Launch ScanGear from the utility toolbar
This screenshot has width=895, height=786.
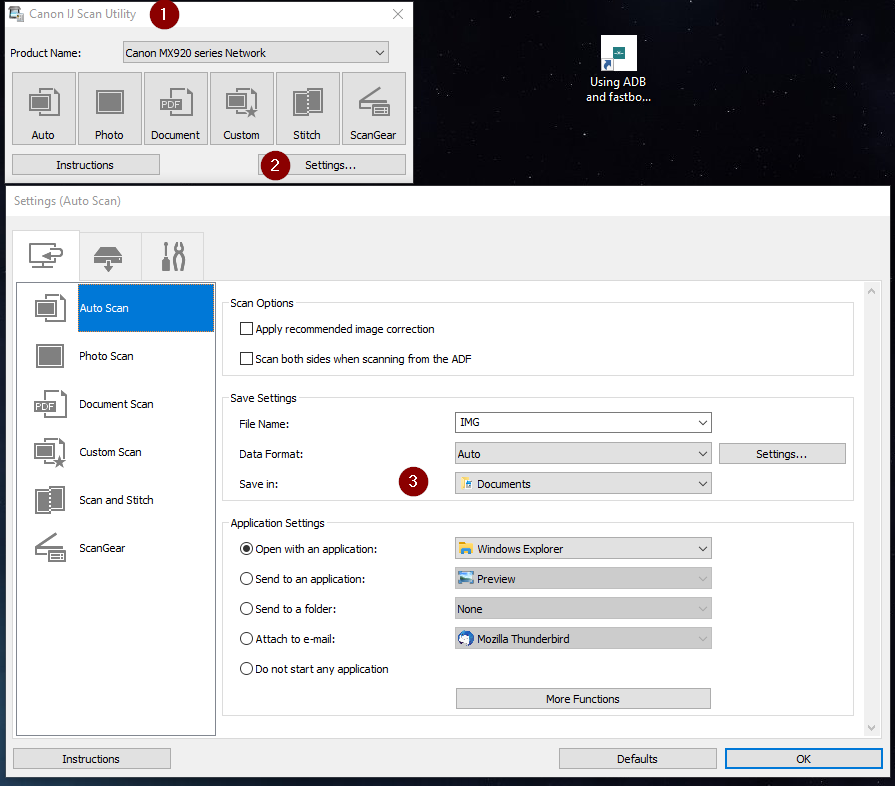374,108
